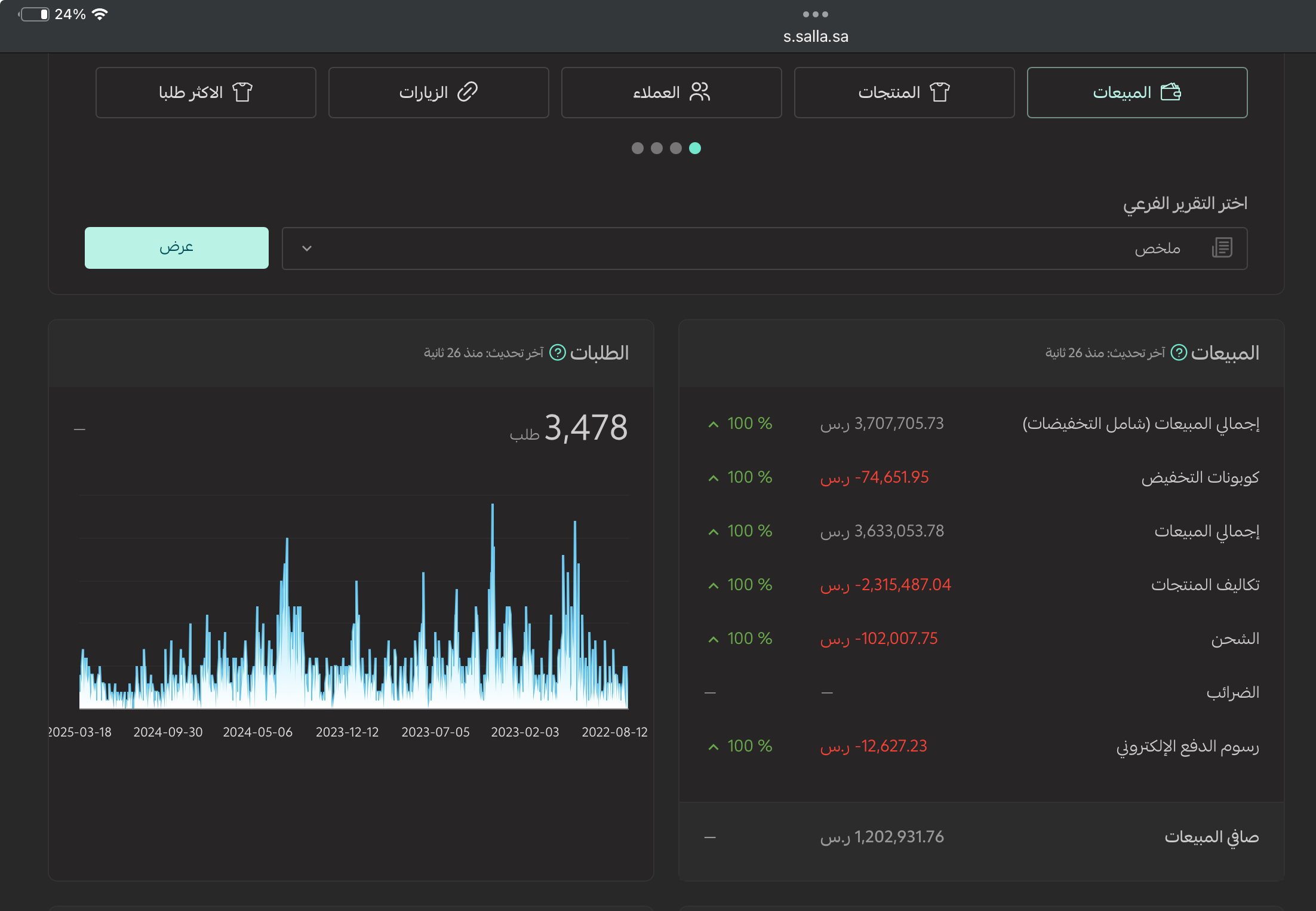Select the active green carousel dot
Screen dimensions: 1316x911
694,148
